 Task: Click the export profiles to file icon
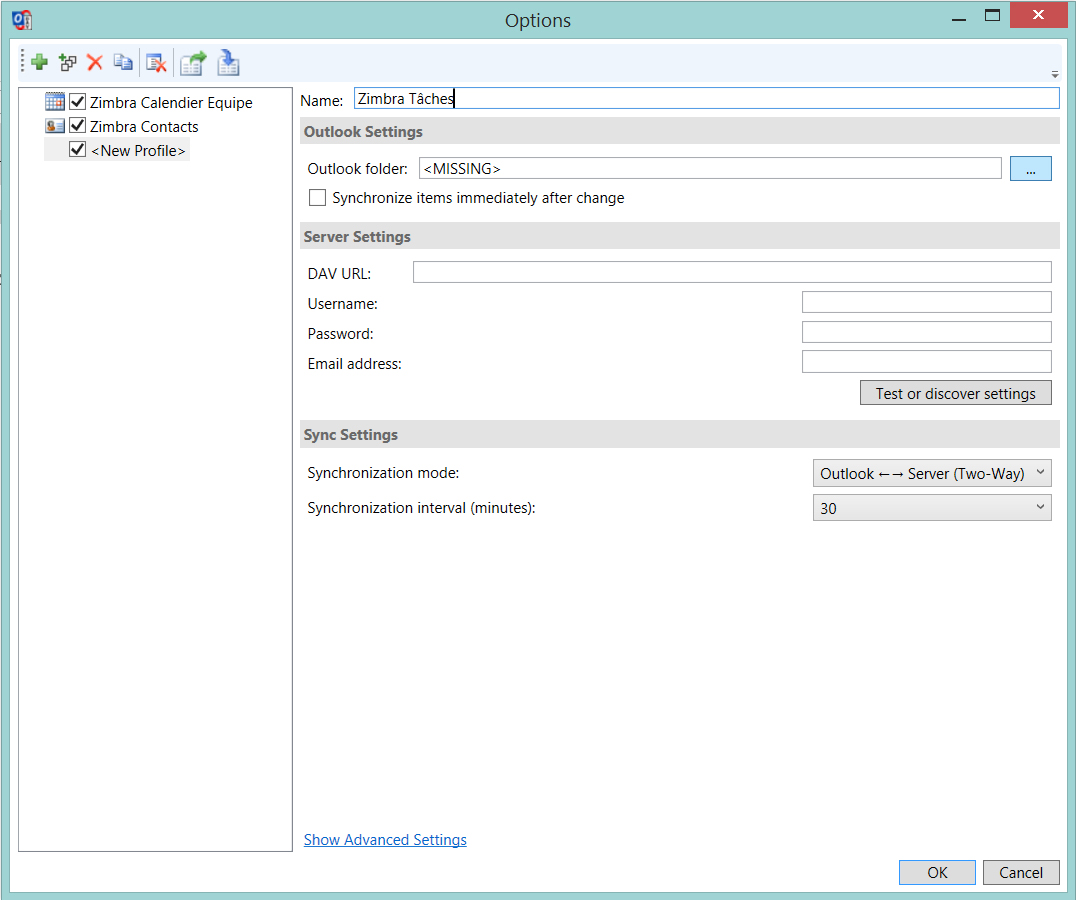pos(193,63)
